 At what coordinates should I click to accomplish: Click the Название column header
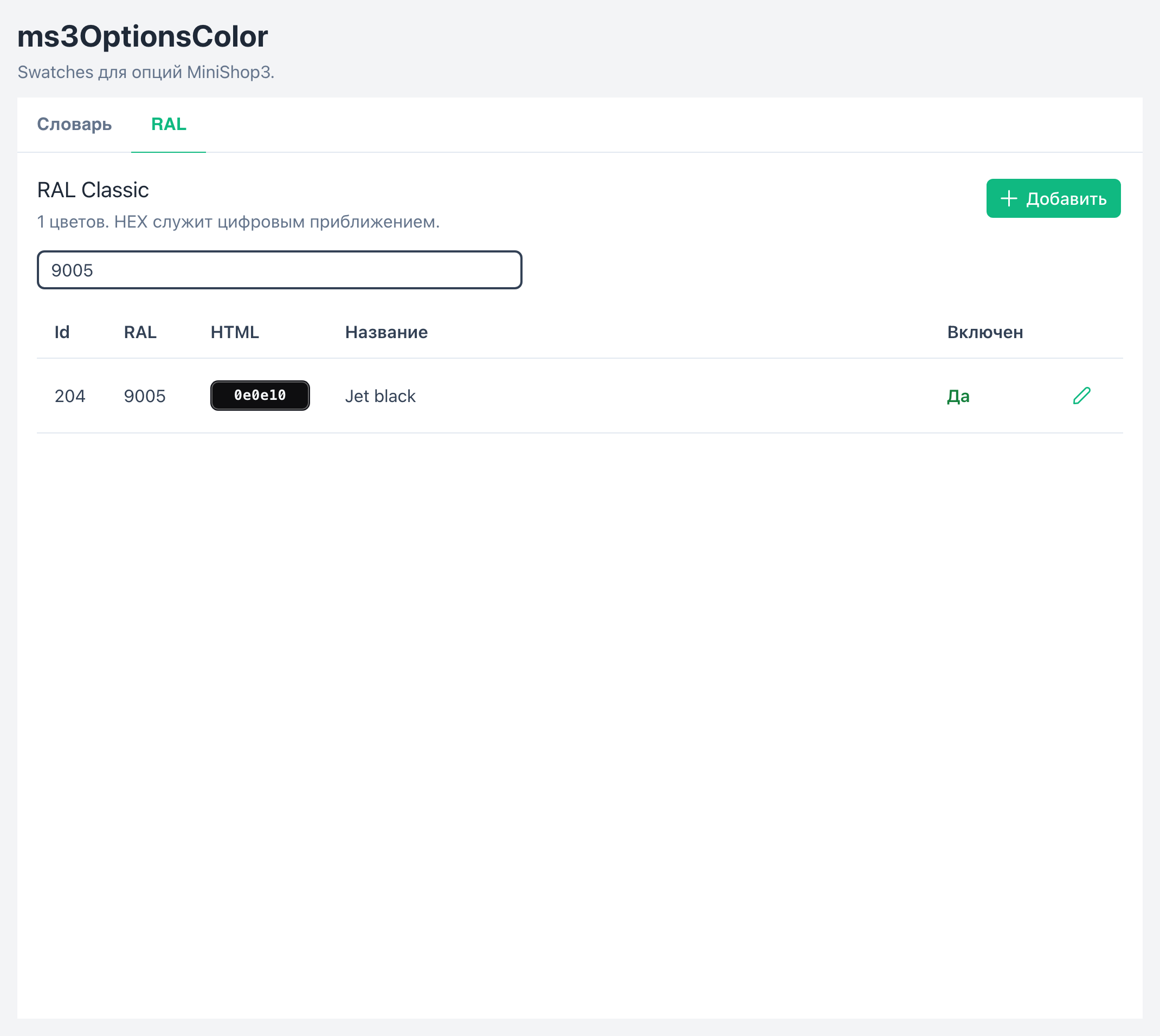(x=386, y=332)
